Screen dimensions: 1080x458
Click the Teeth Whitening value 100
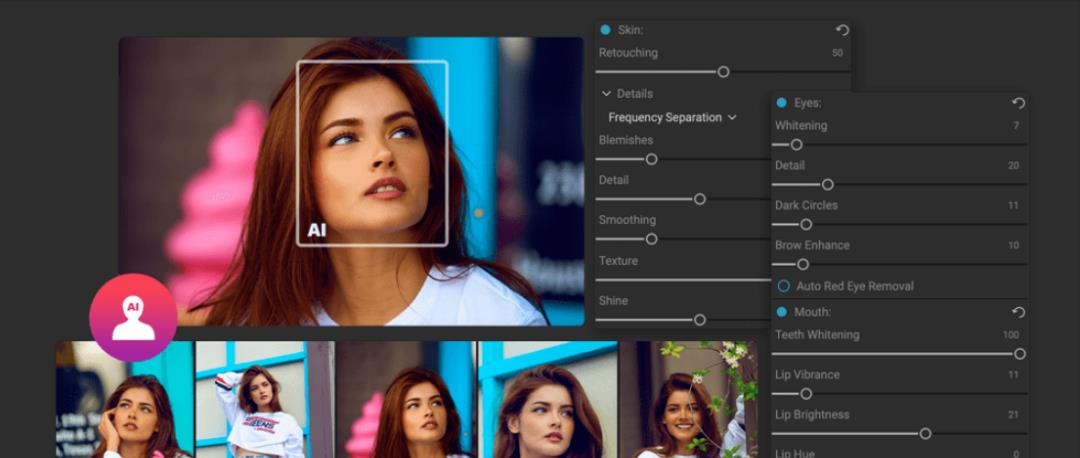[x=1011, y=335]
